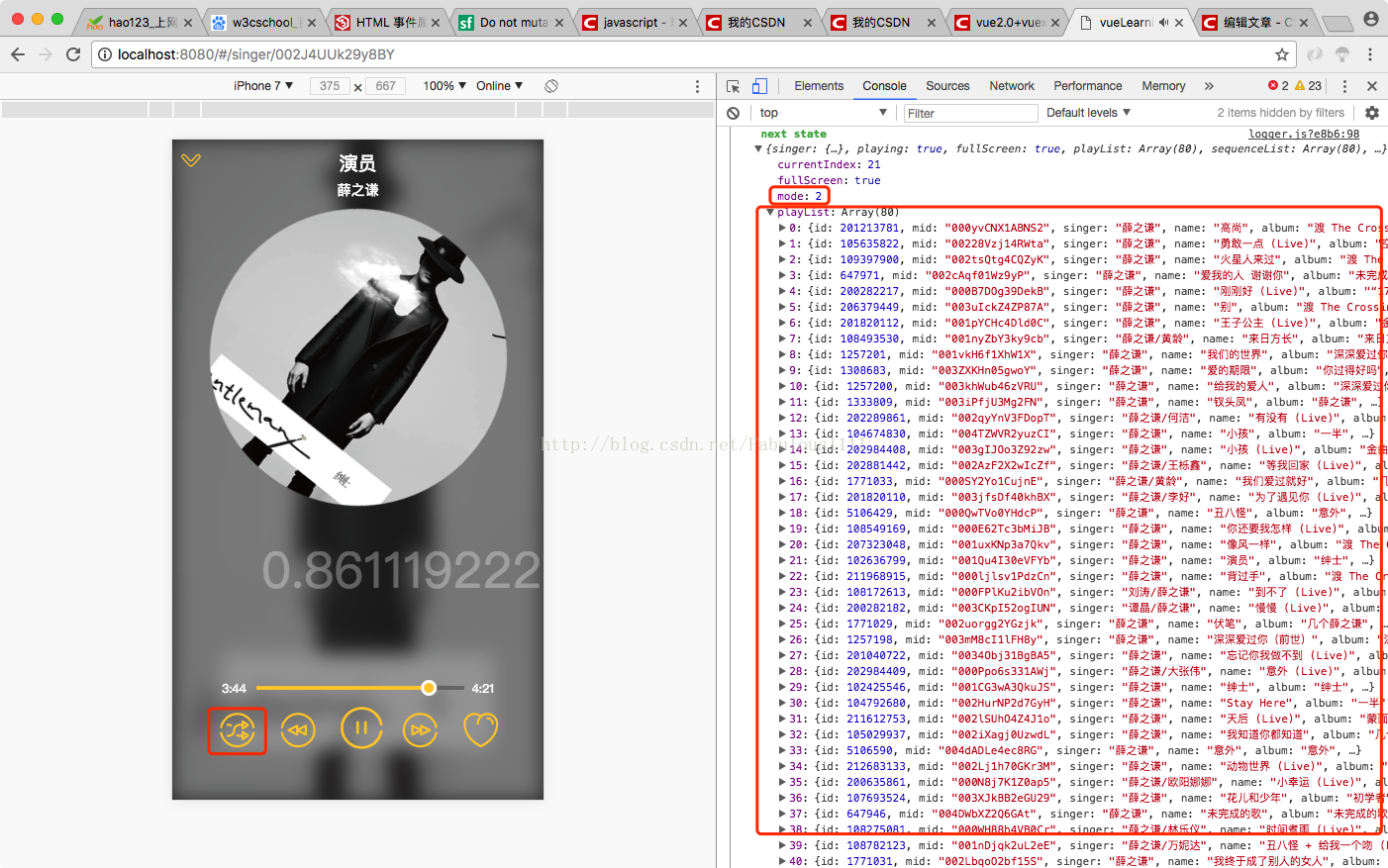Switch to w3cschool browser tab
The height and width of the screenshot is (868, 1388).
point(264,22)
